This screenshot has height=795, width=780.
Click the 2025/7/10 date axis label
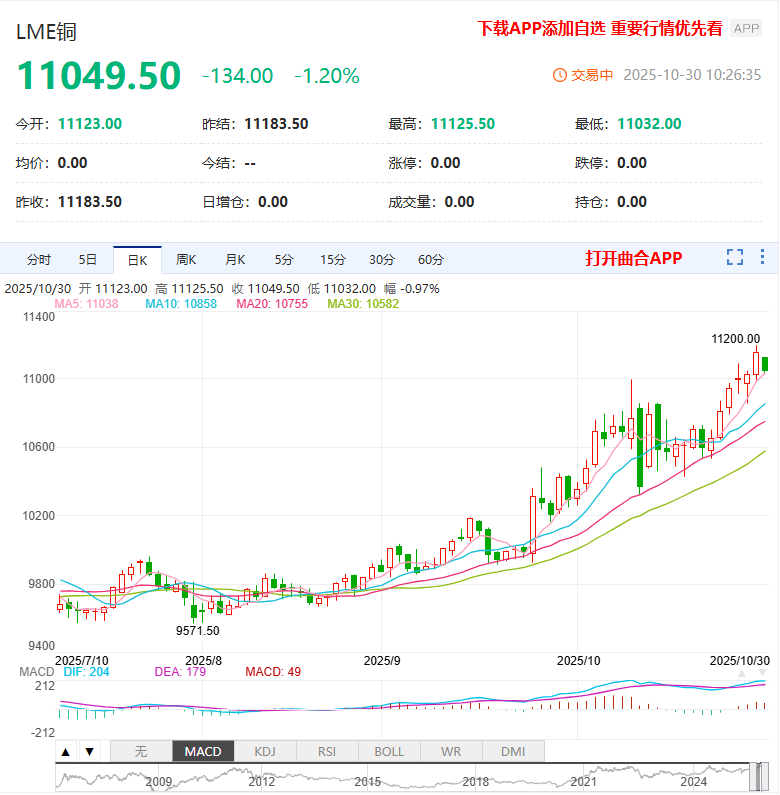pyautogui.click(x=82, y=661)
